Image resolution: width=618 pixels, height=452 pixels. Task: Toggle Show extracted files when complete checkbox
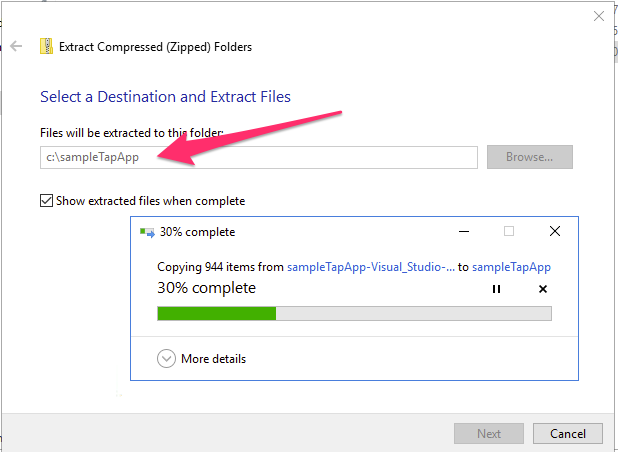point(47,201)
